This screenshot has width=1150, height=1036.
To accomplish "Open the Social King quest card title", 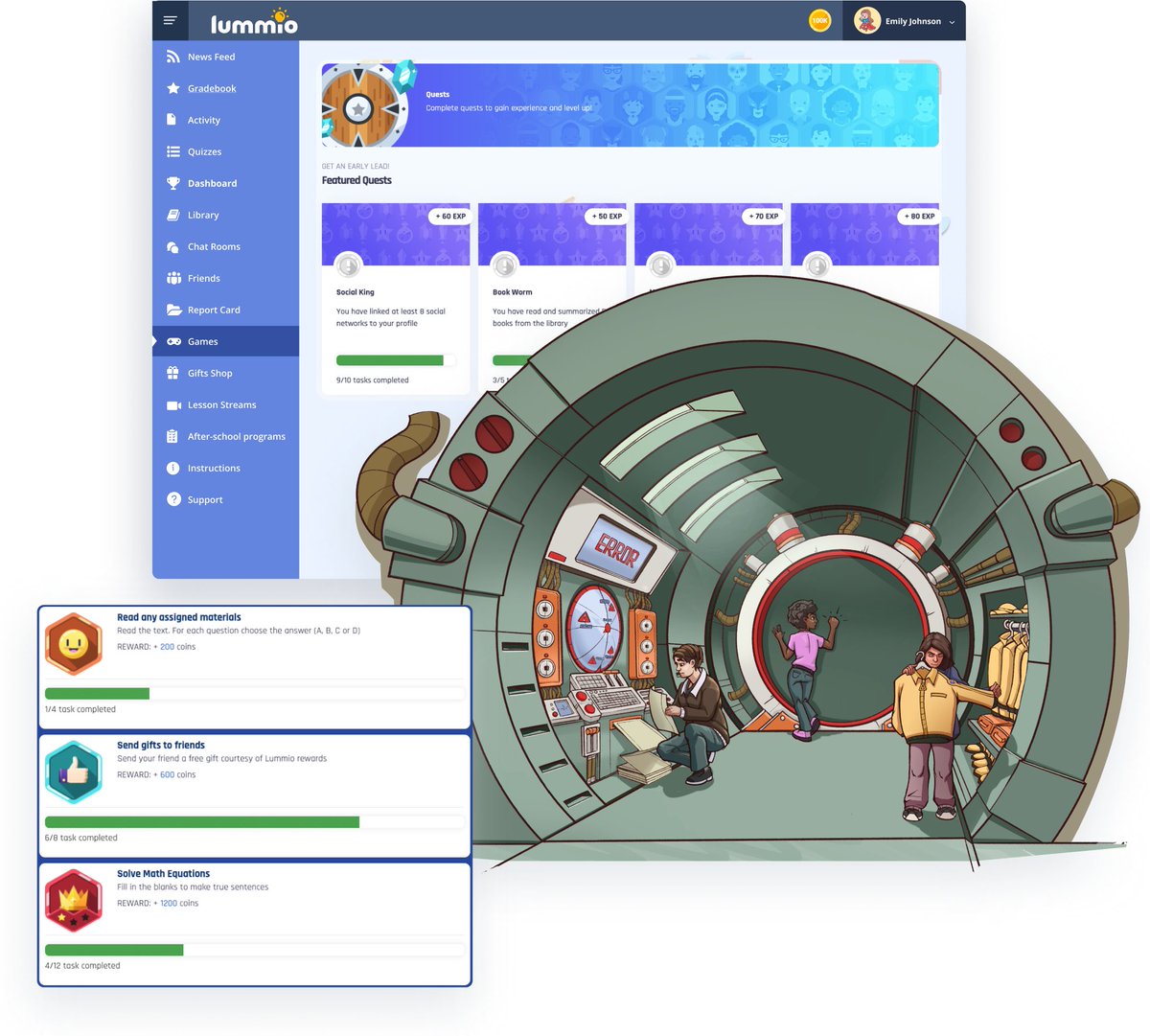I will 356,292.
